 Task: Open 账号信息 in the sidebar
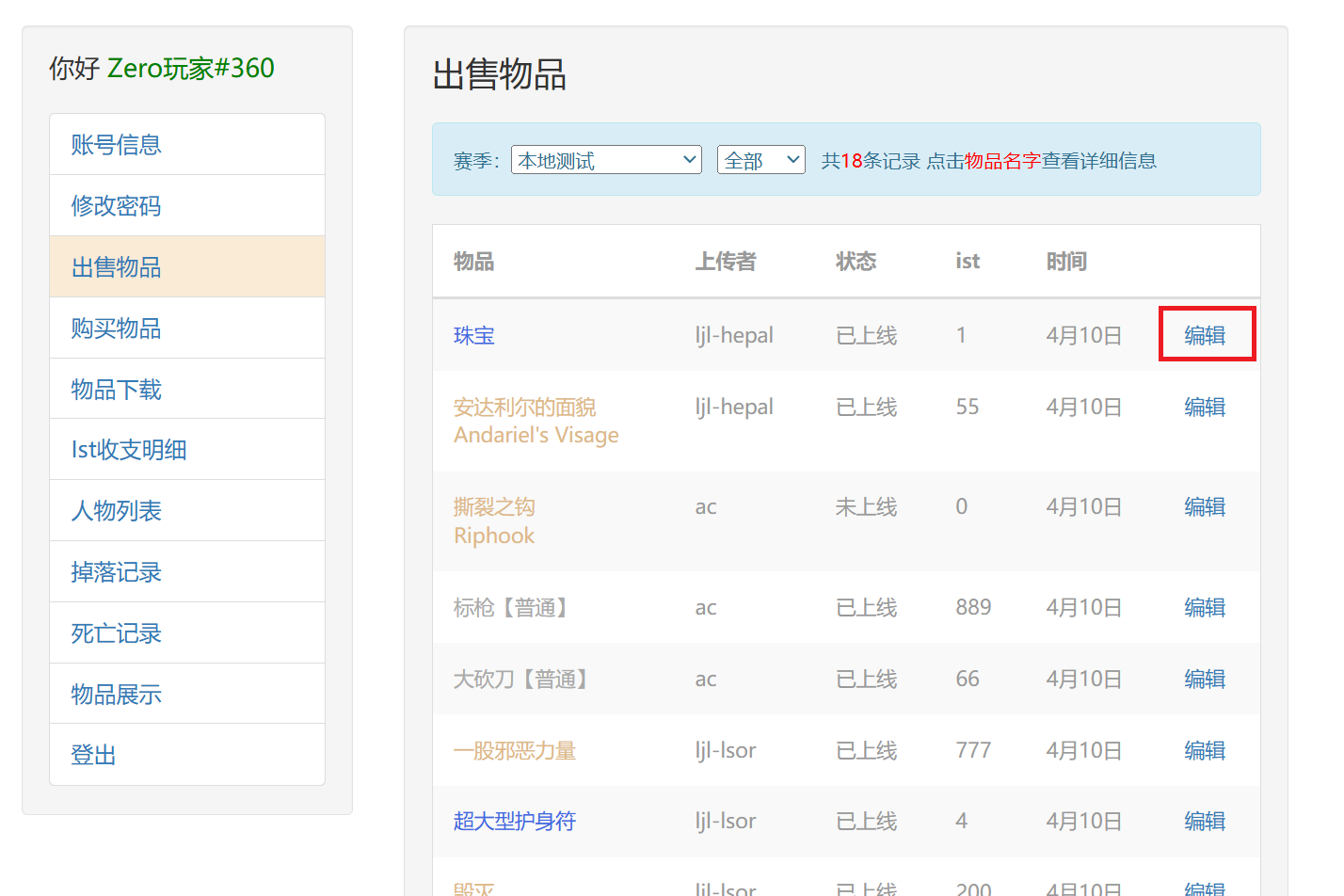click(x=117, y=145)
